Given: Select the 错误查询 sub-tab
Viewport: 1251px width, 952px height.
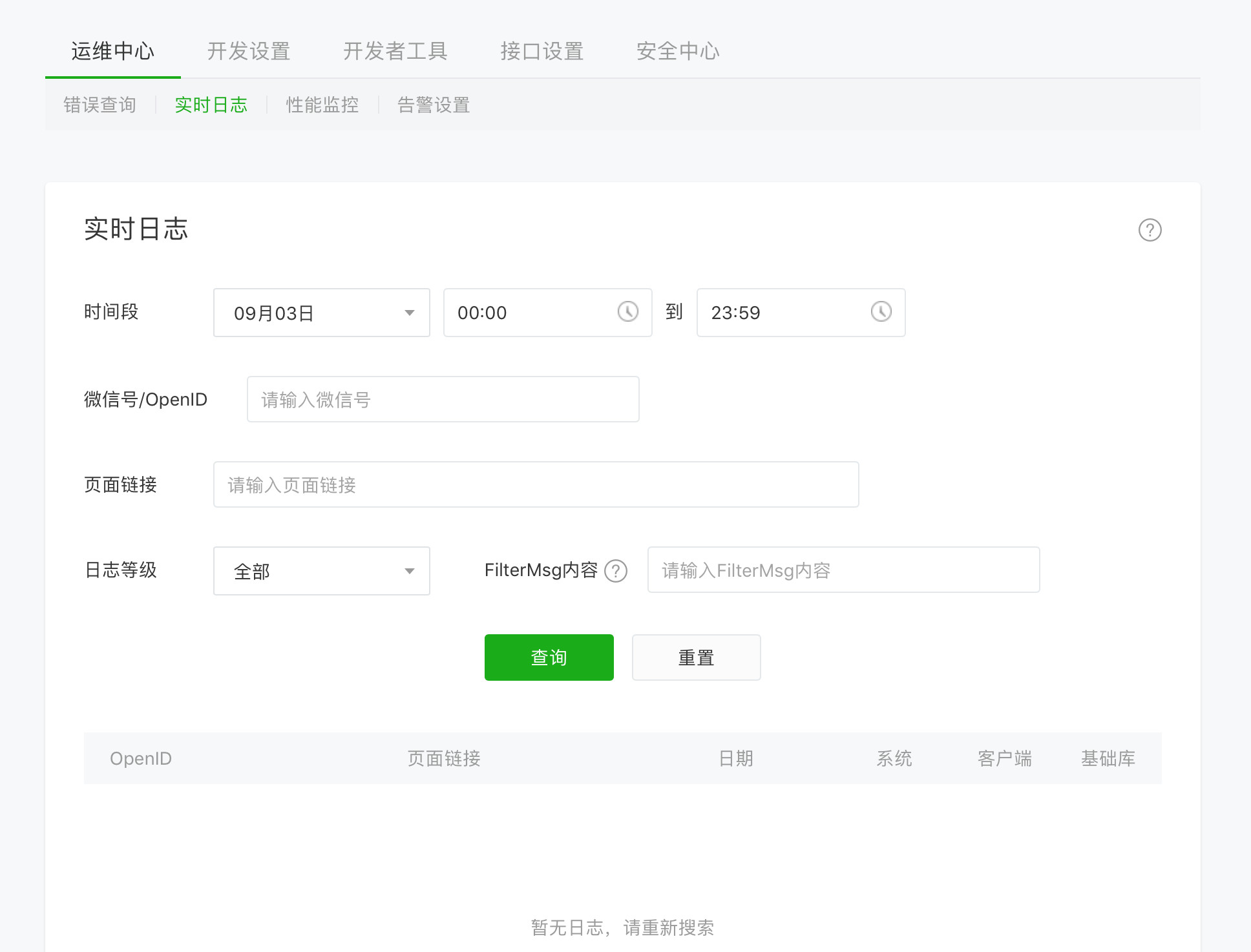Looking at the screenshot, I should click(100, 105).
